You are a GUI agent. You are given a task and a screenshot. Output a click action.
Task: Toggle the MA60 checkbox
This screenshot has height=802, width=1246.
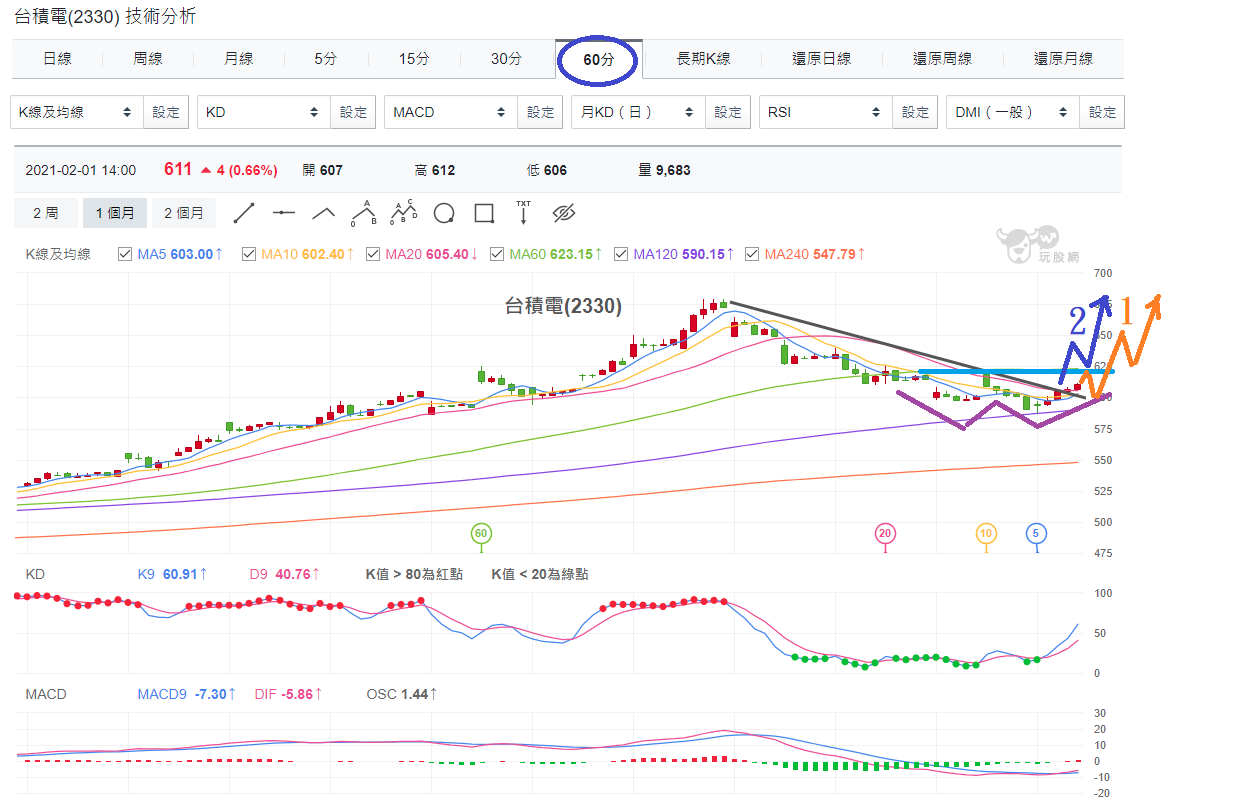[496, 254]
